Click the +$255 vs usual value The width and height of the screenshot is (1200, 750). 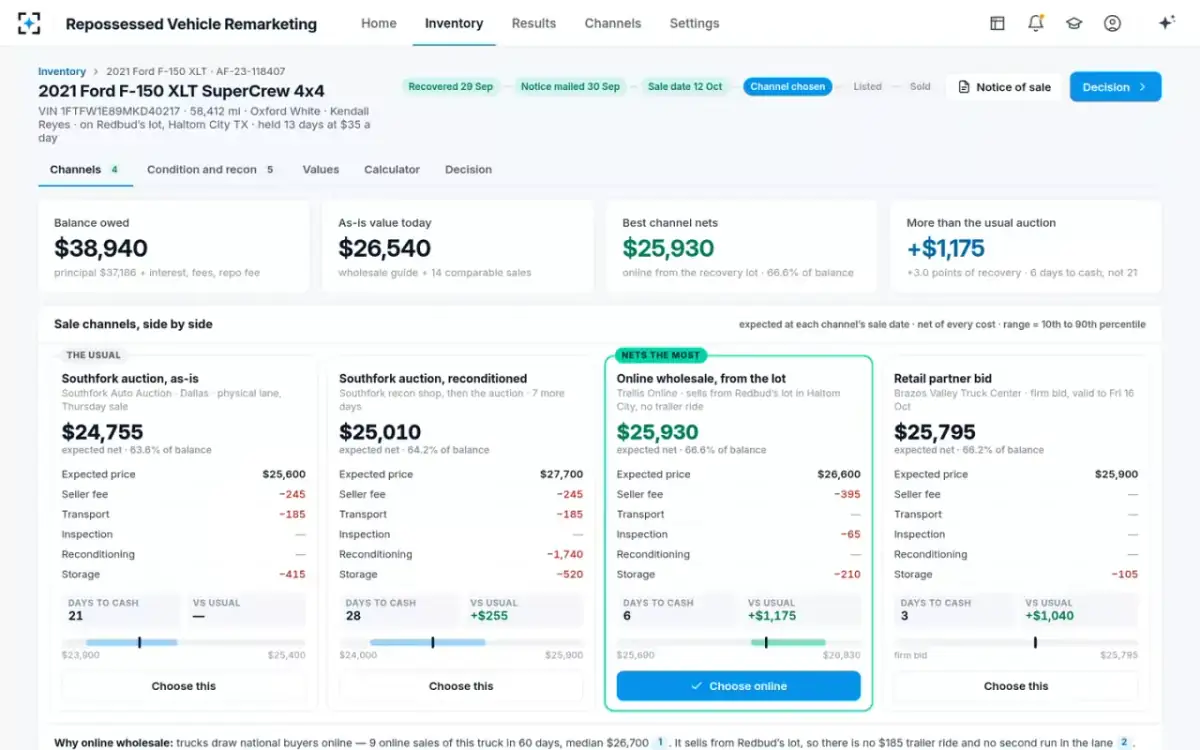pos(489,616)
